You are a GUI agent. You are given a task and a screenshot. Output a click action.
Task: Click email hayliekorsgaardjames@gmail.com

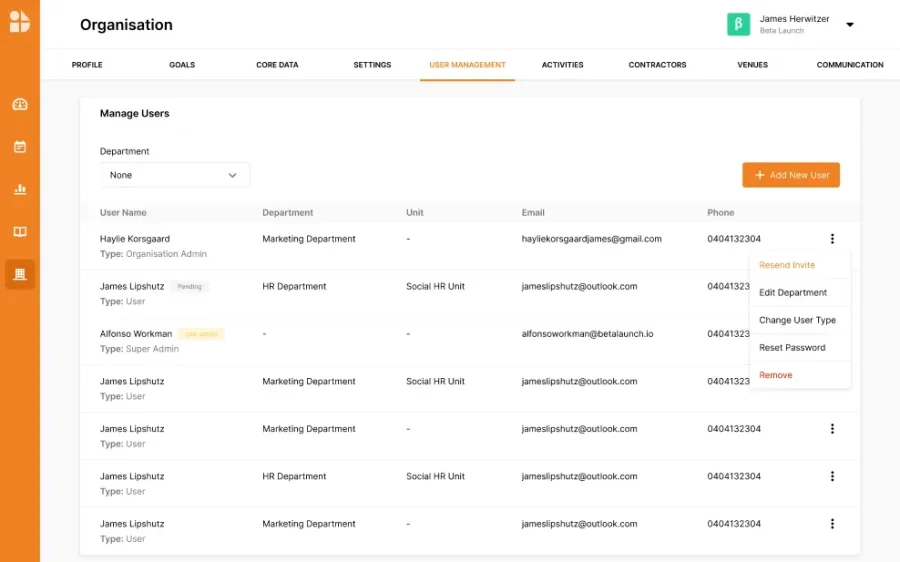tap(591, 239)
